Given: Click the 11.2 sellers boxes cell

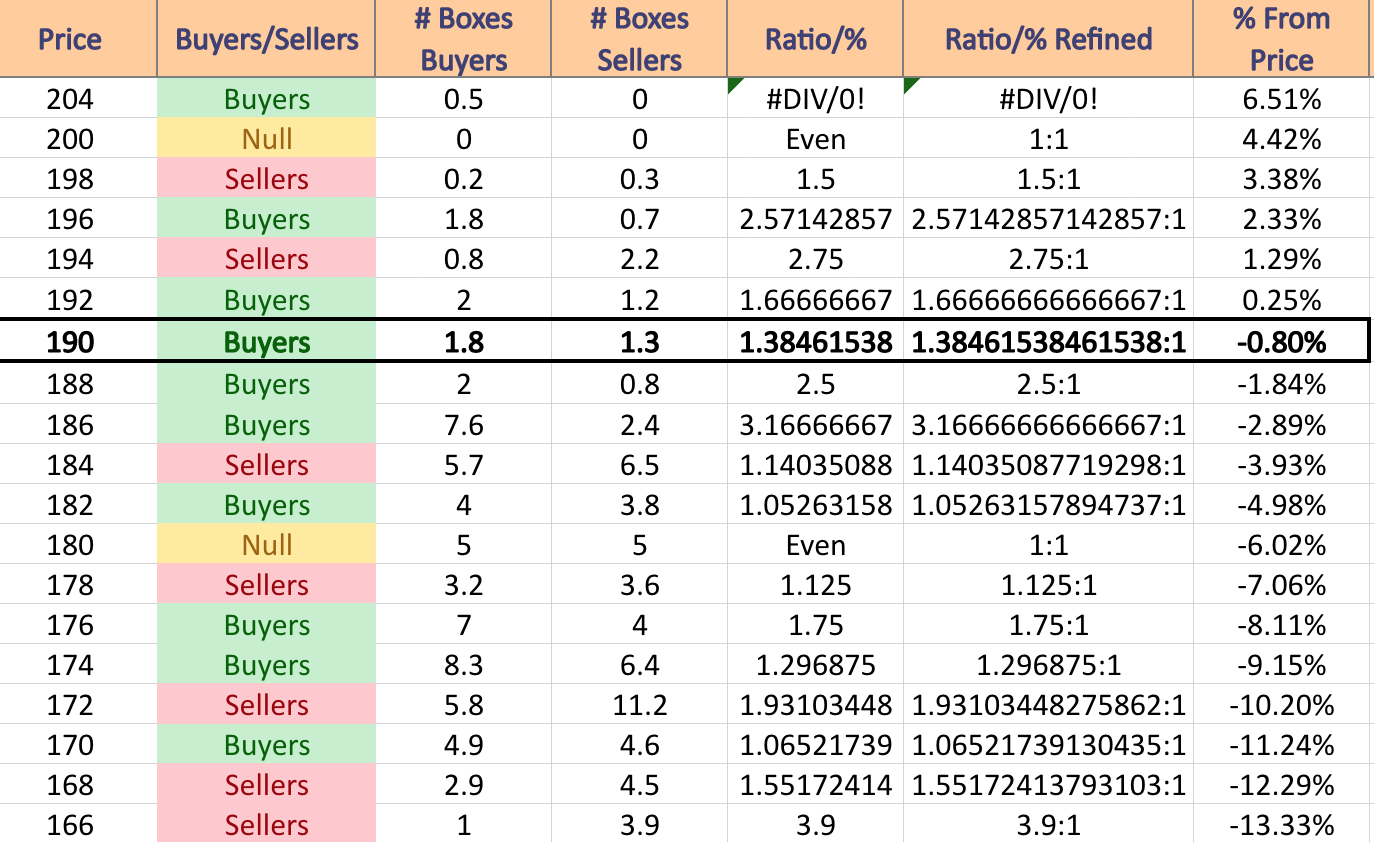Looking at the screenshot, I should point(639,705).
